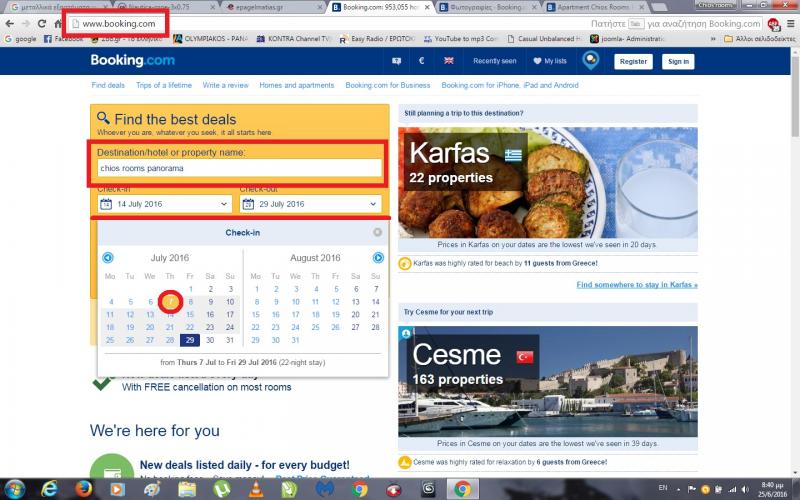Viewport: 800px width, 500px height.
Task: Select 30 July in the calendar
Action: [x=210, y=340]
